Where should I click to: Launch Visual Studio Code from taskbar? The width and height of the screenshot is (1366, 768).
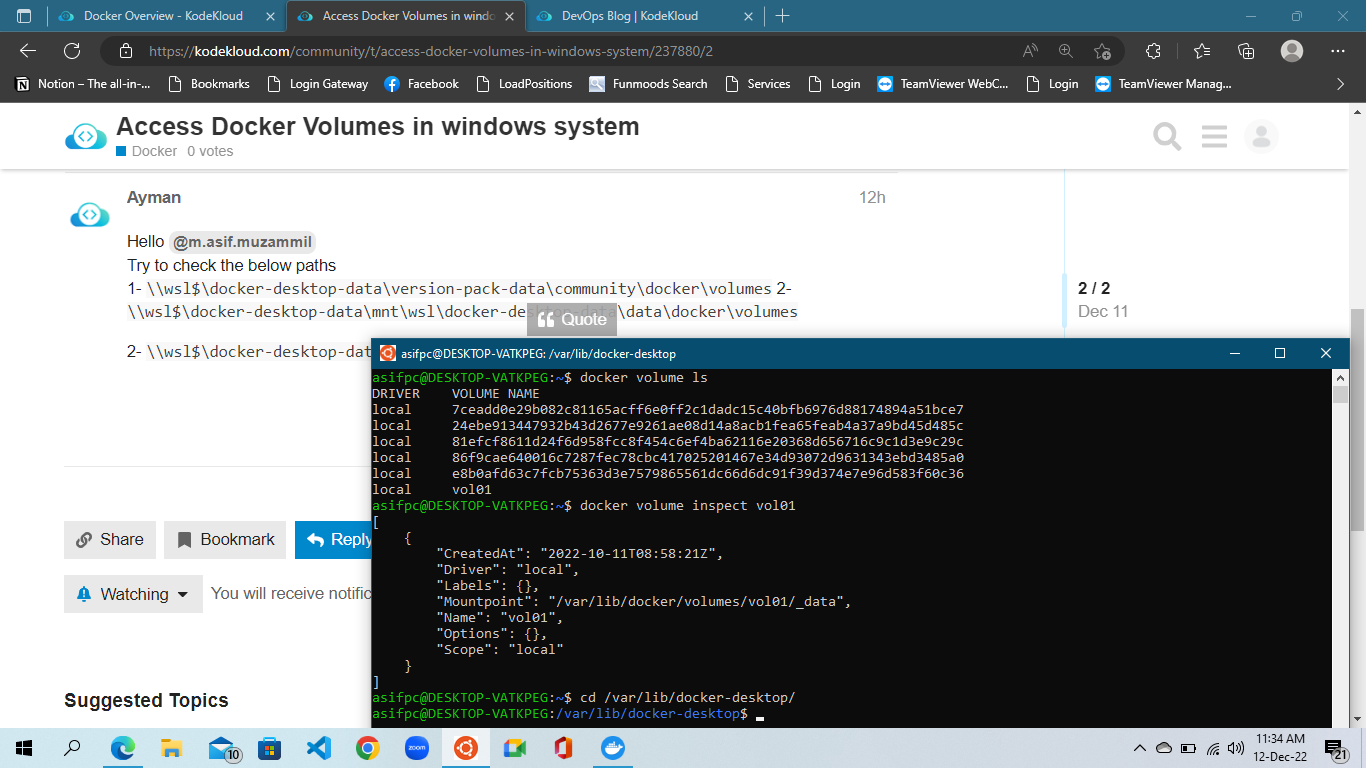coord(318,748)
